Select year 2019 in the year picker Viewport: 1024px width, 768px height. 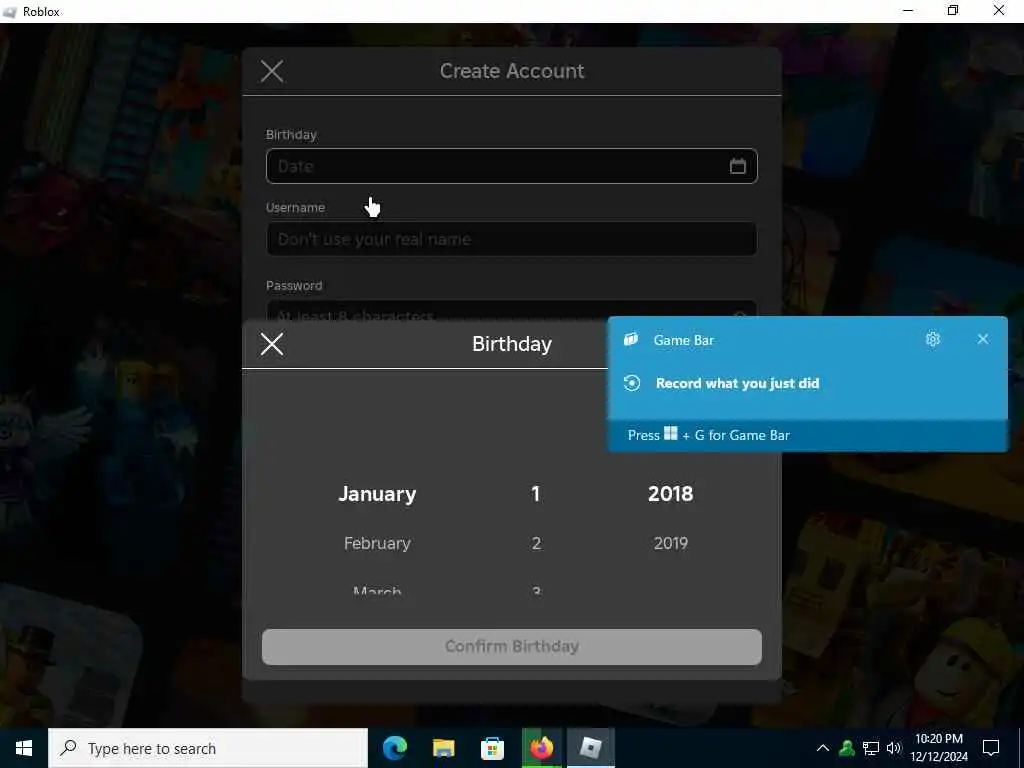[671, 543]
